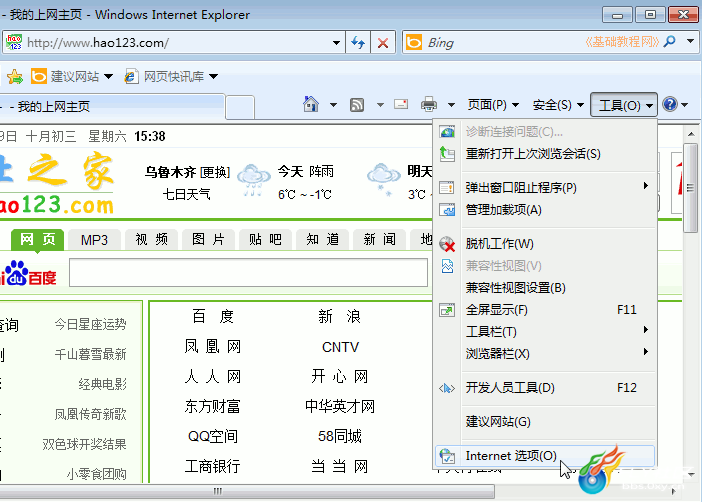Image resolution: width=702 pixels, height=502 pixels.
Task: Open the 安全(S) menu
Action: pyautogui.click(x=558, y=105)
